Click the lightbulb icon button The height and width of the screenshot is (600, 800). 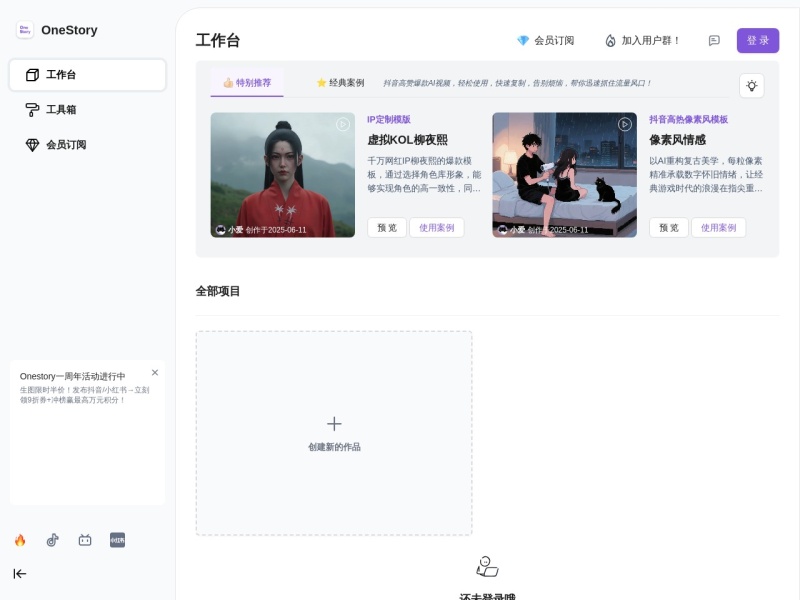[752, 86]
